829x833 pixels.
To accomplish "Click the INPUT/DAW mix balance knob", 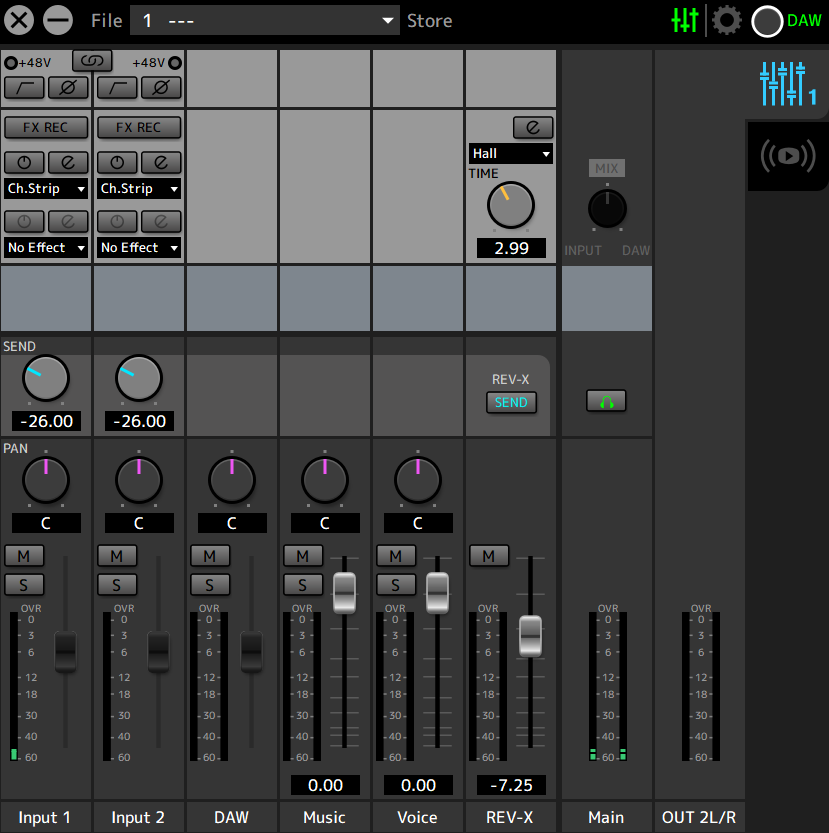I will point(607,209).
